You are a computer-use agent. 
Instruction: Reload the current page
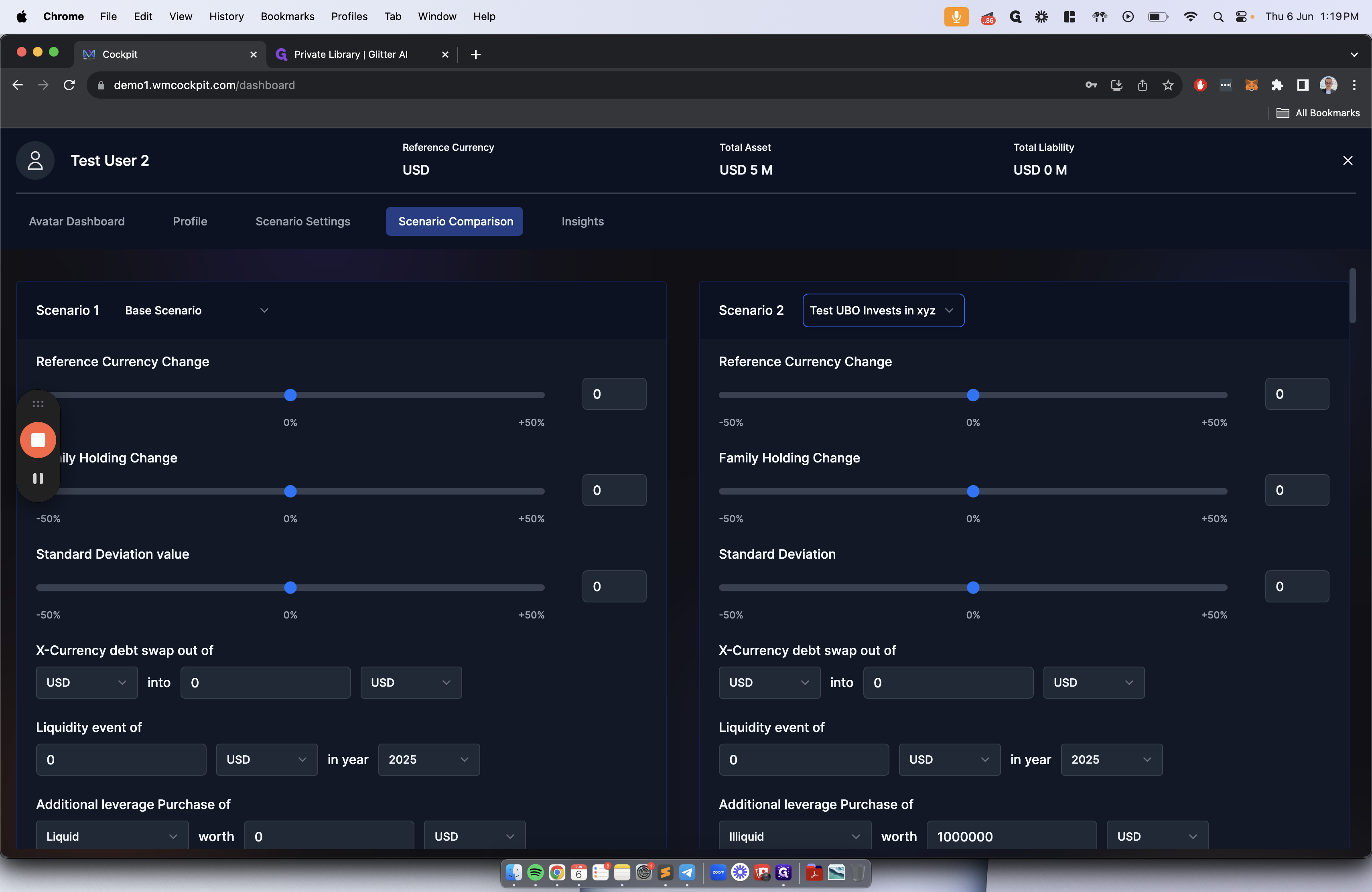[x=69, y=85]
